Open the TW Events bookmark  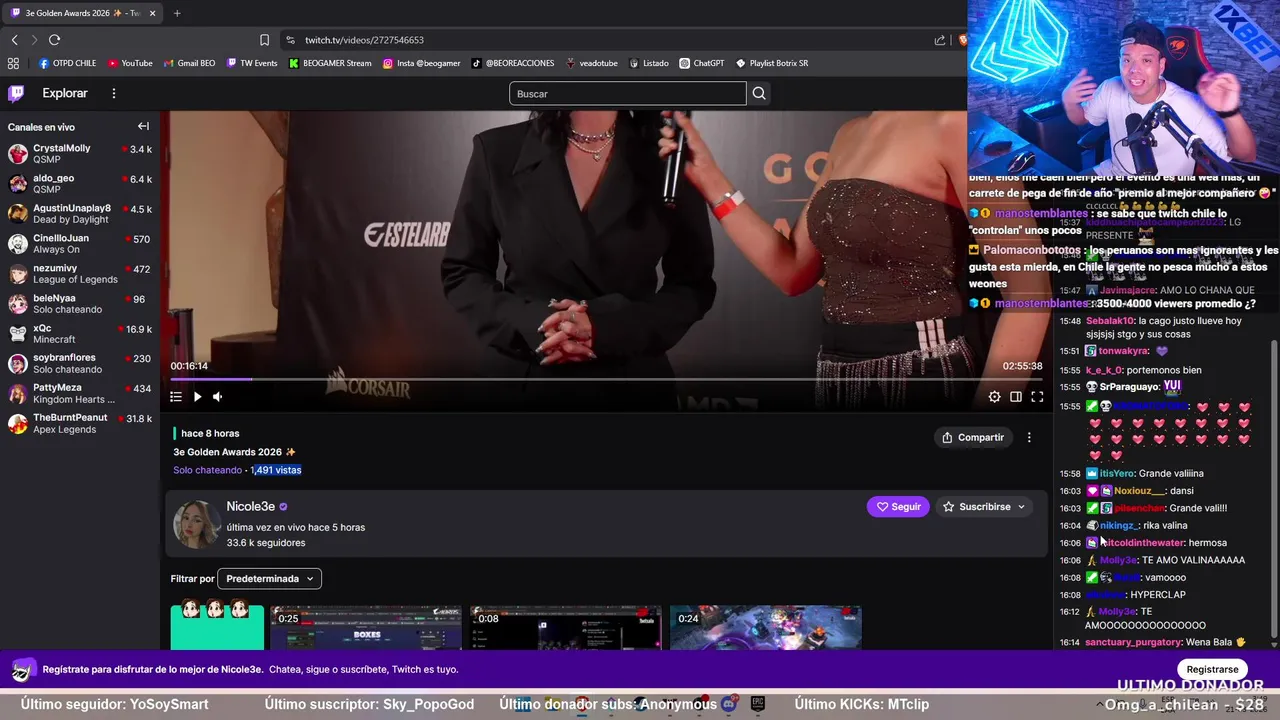[252, 63]
